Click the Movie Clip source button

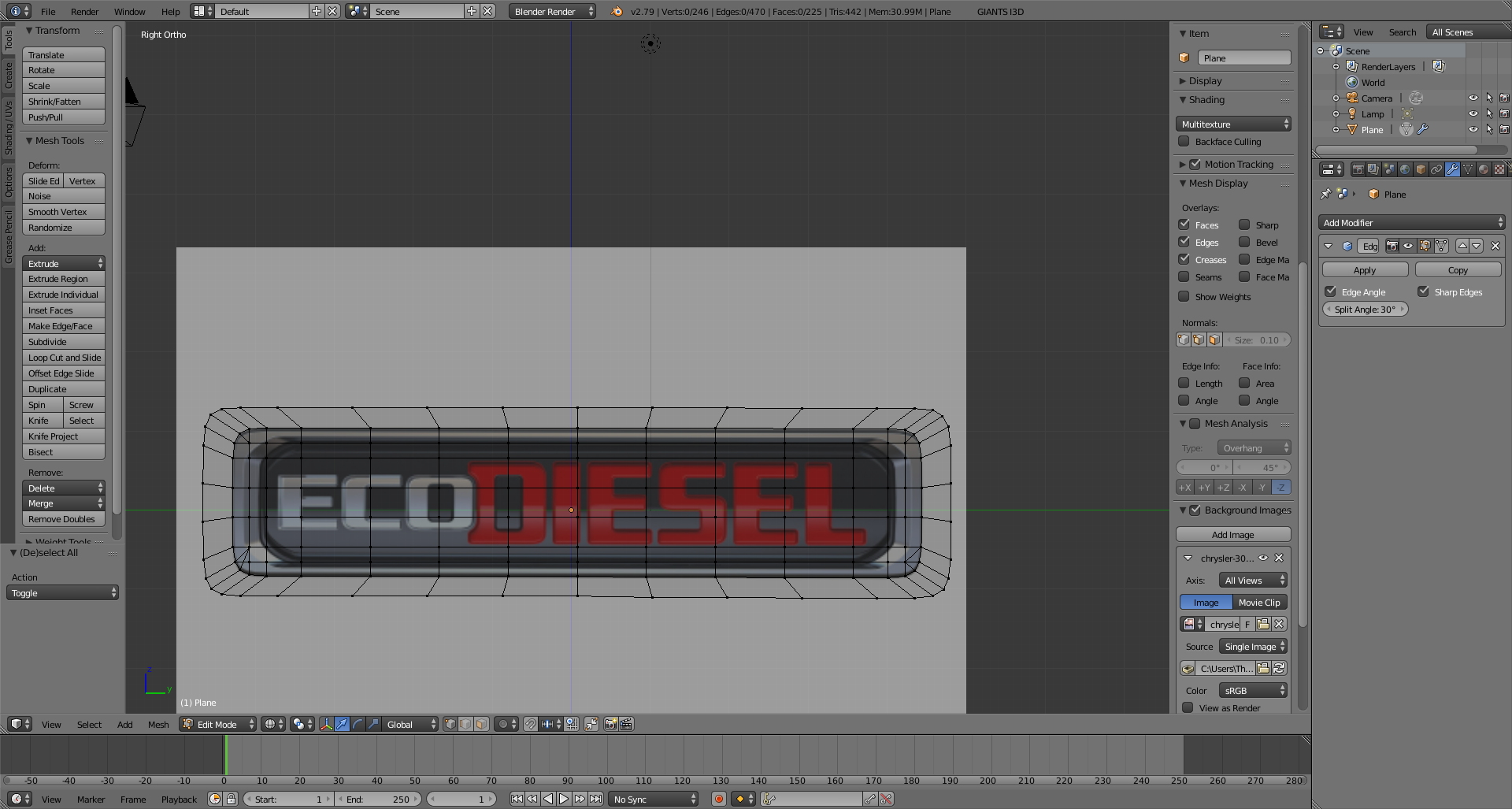pyautogui.click(x=1260, y=602)
